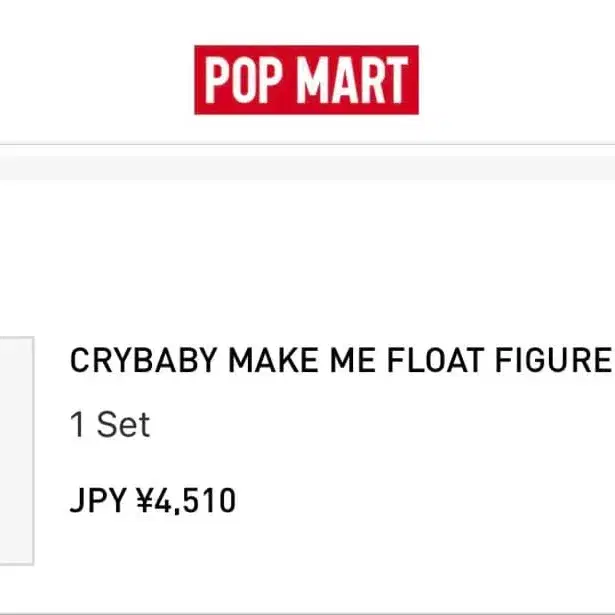Image resolution: width=615 pixels, height=615 pixels.
Task: Click the gray divider band below header
Action: (307, 168)
